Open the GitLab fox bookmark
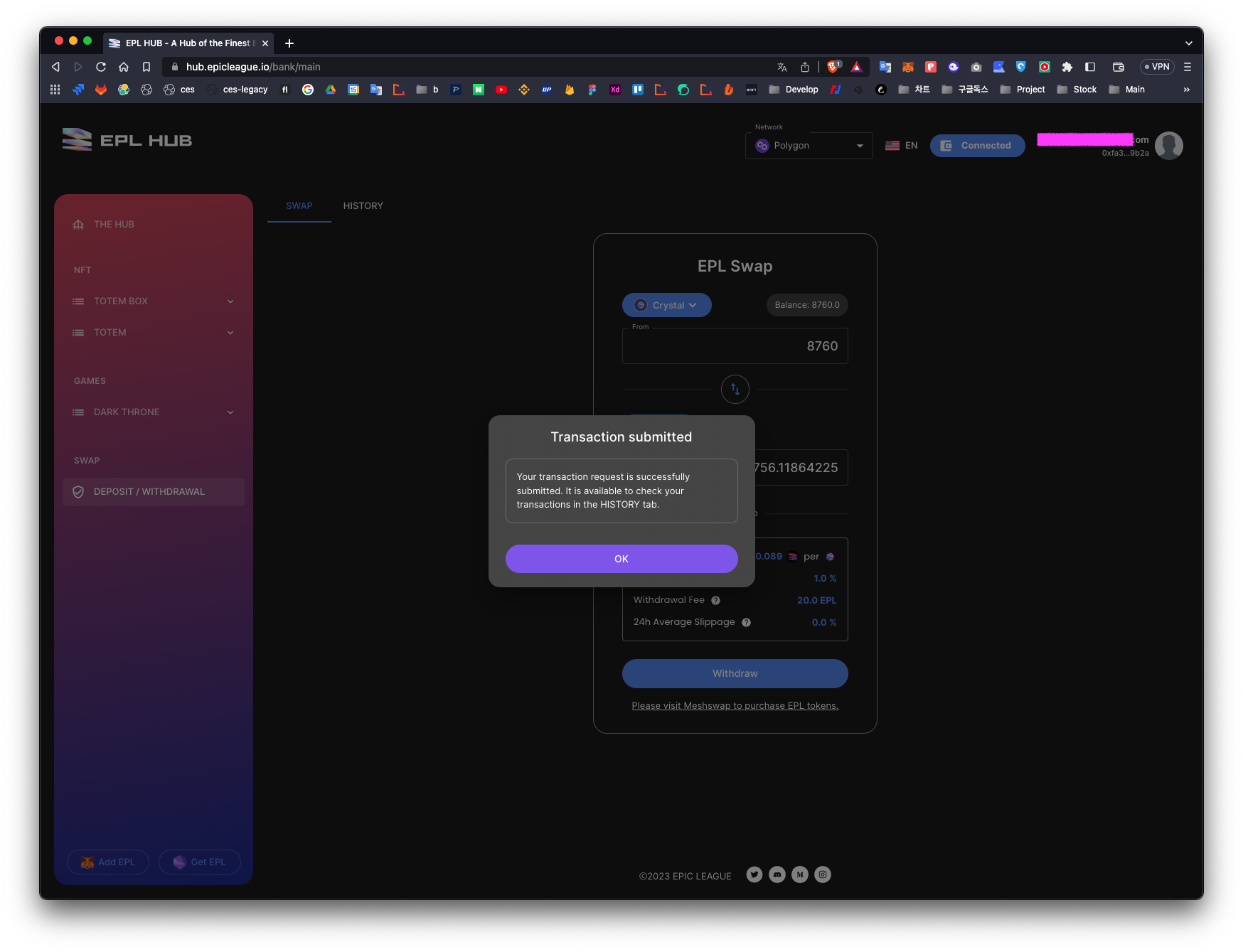Image resolution: width=1243 pixels, height=952 pixels. coord(101,90)
